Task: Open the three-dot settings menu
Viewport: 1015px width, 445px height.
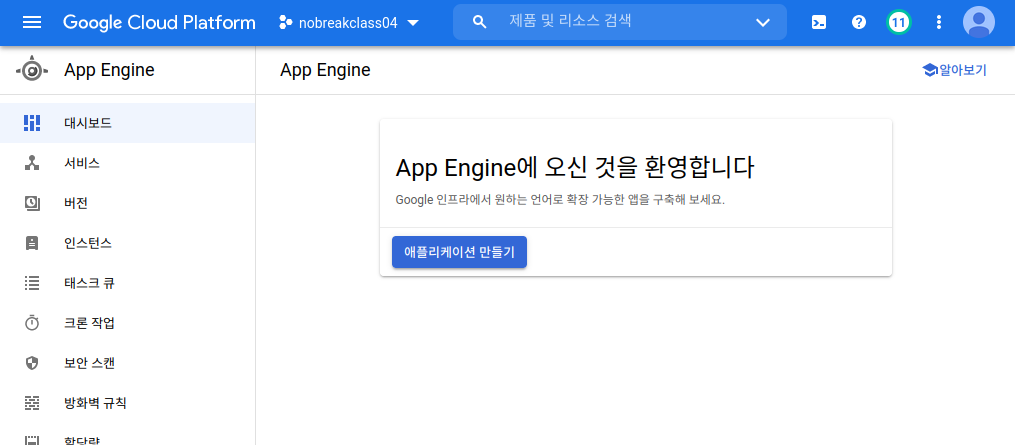Action: (x=939, y=23)
